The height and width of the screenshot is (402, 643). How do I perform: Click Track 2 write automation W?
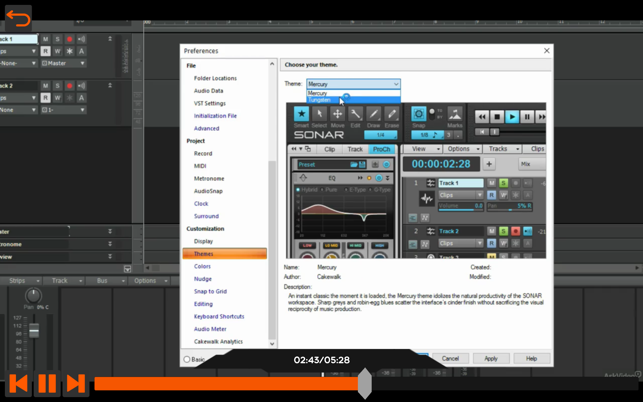tap(57, 98)
